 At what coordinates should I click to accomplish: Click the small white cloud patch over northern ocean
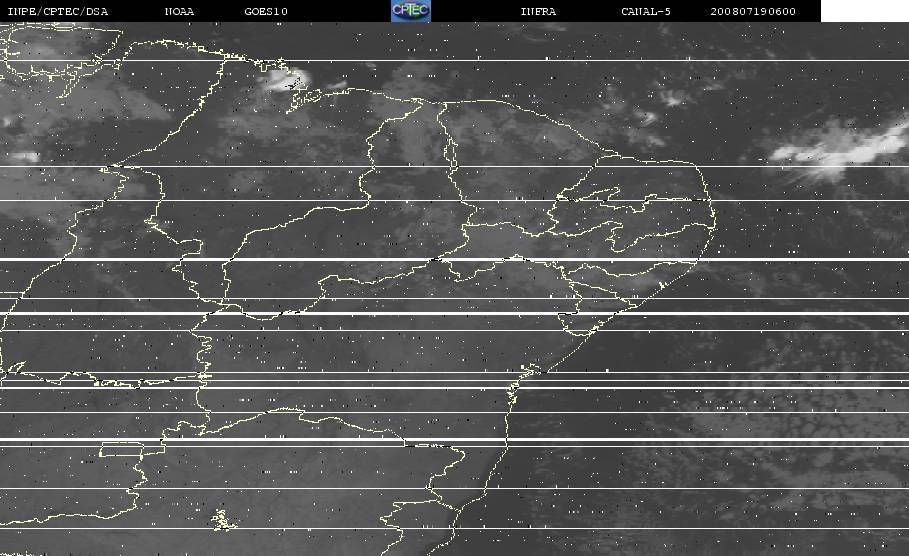click(672, 99)
